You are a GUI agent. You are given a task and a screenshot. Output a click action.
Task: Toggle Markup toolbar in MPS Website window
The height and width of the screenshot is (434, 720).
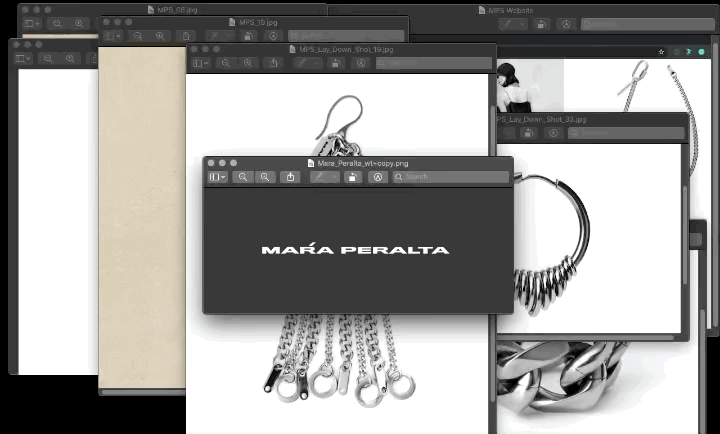tap(566, 24)
